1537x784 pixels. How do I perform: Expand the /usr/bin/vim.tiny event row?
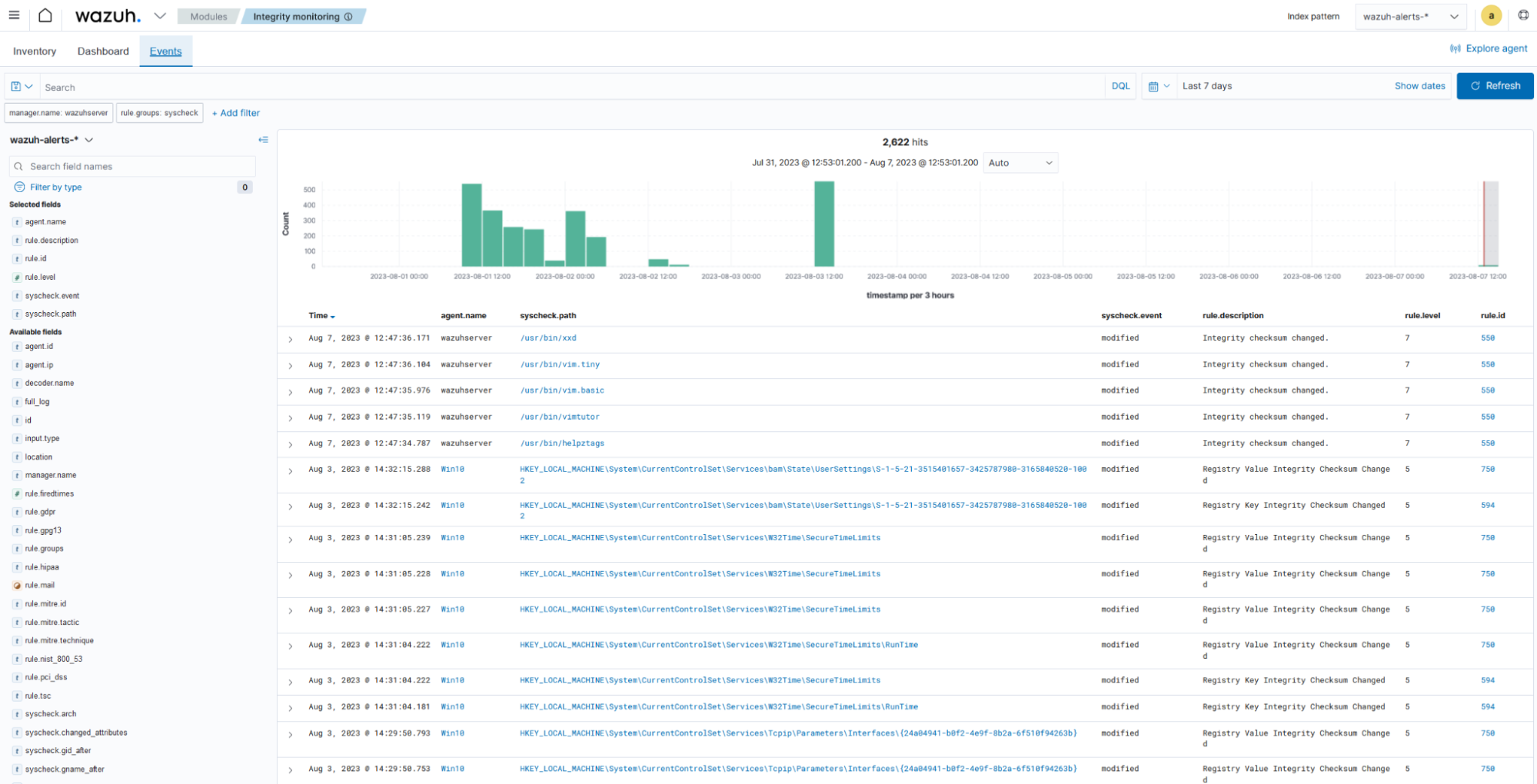(x=290, y=366)
